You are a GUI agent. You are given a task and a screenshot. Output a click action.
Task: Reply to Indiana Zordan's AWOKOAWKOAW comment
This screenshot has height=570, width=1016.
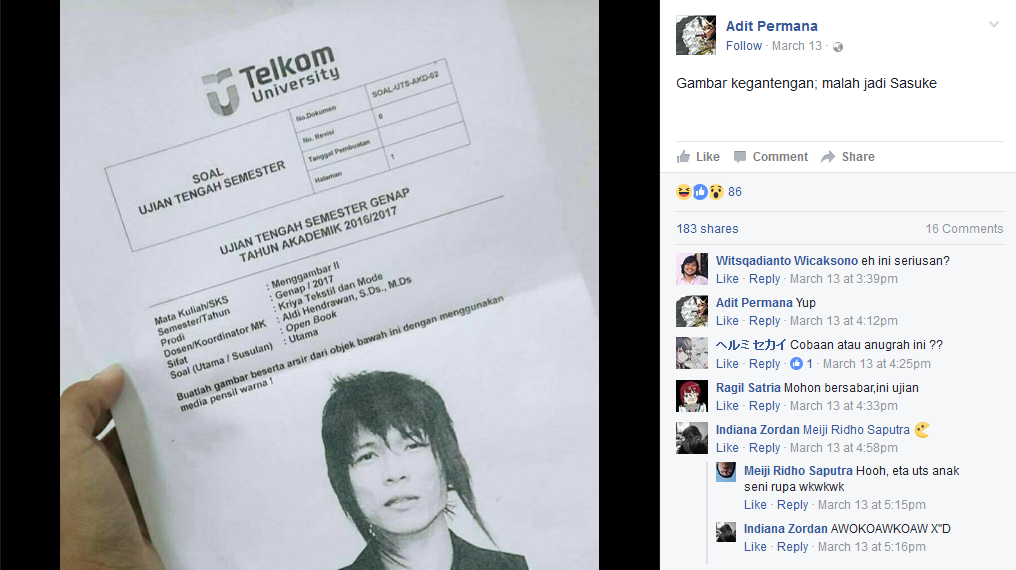pyautogui.click(x=792, y=547)
